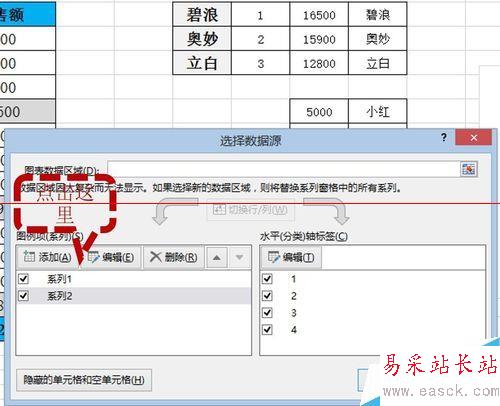The width and height of the screenshot is (500, 406).
Task: Click the rank cell with value 3 beside 立白
Action: [260, 63]
